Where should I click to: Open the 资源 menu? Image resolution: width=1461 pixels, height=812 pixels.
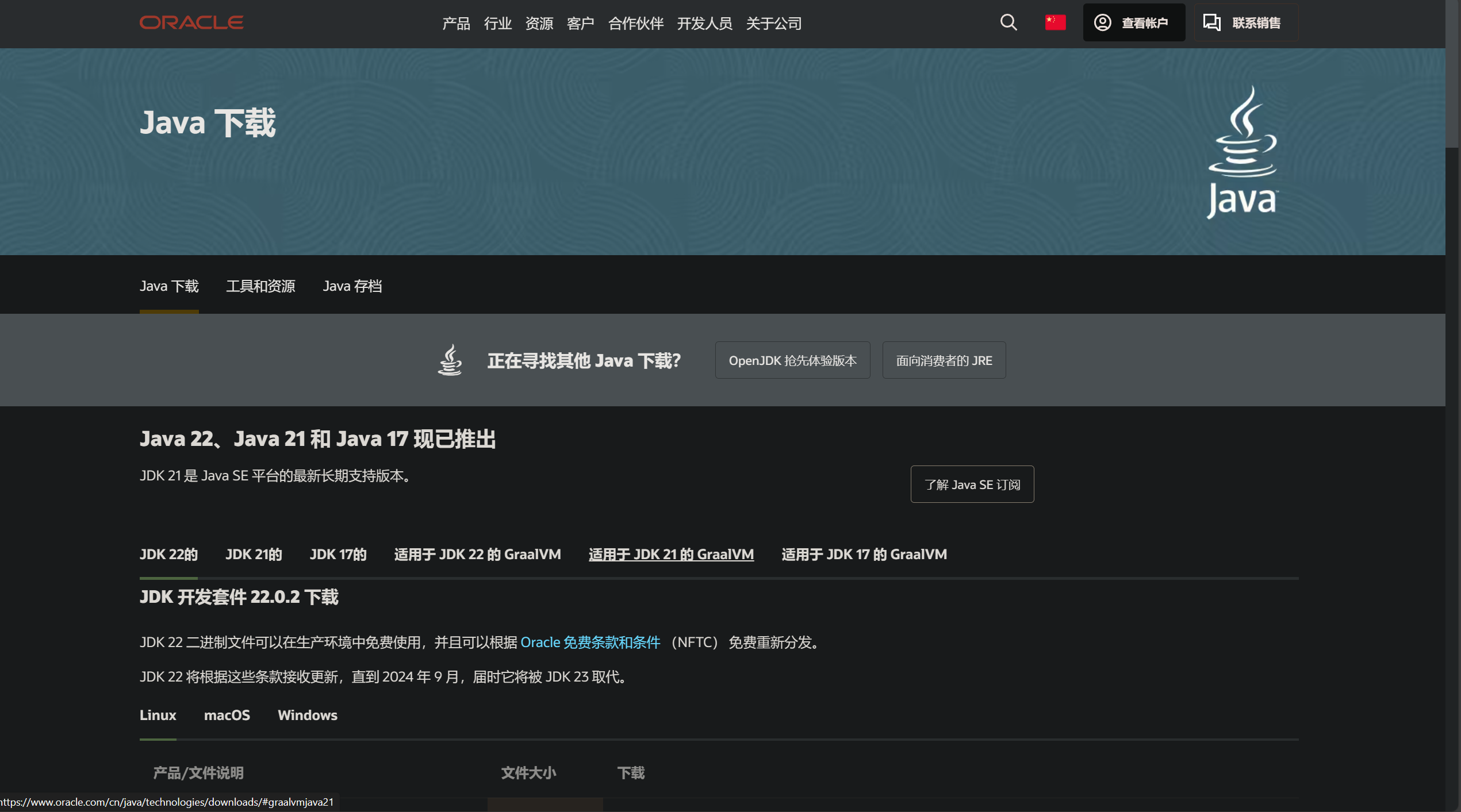[539, 24]
